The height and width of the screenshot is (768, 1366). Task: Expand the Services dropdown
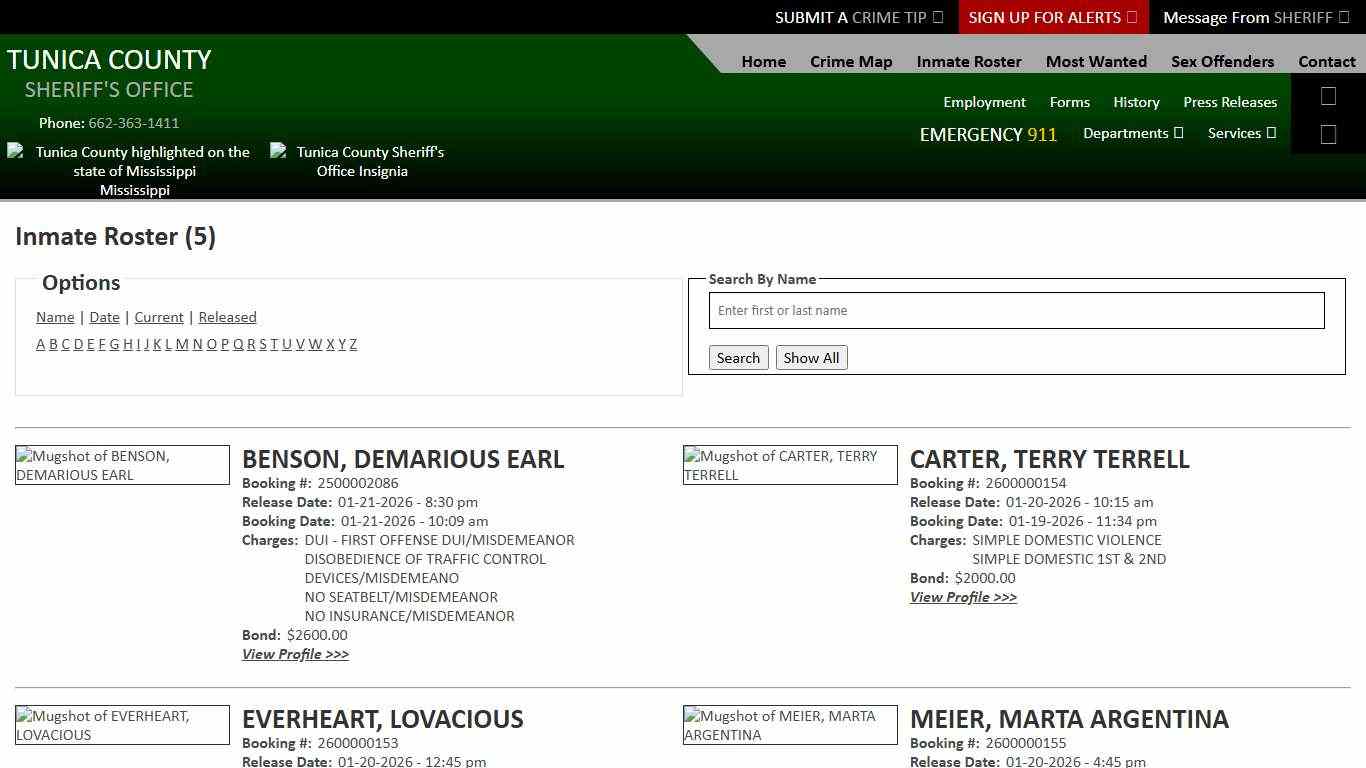(x=1241, y=132)
